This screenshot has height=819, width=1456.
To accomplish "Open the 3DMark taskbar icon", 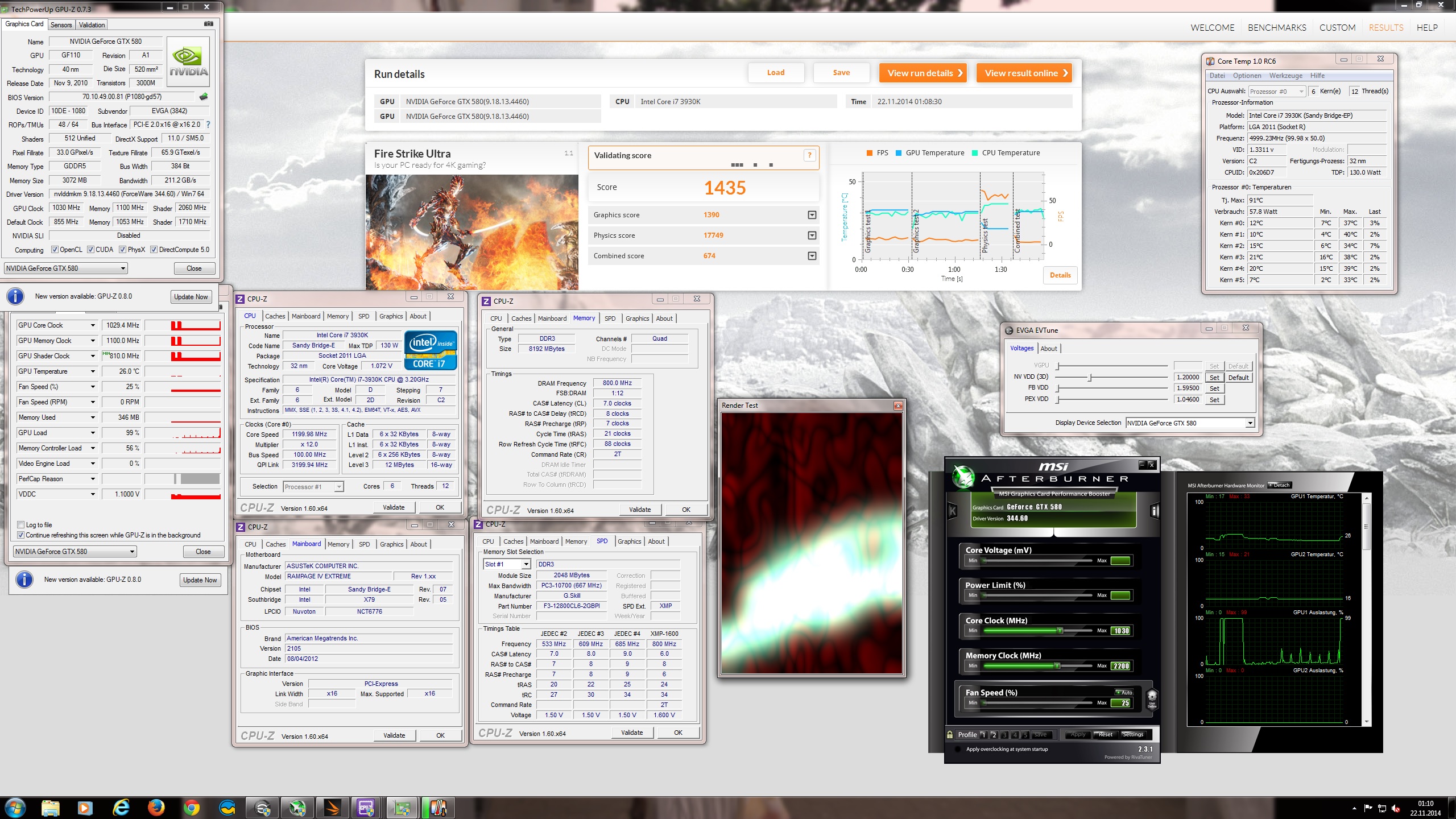I will tap(333, 808).
